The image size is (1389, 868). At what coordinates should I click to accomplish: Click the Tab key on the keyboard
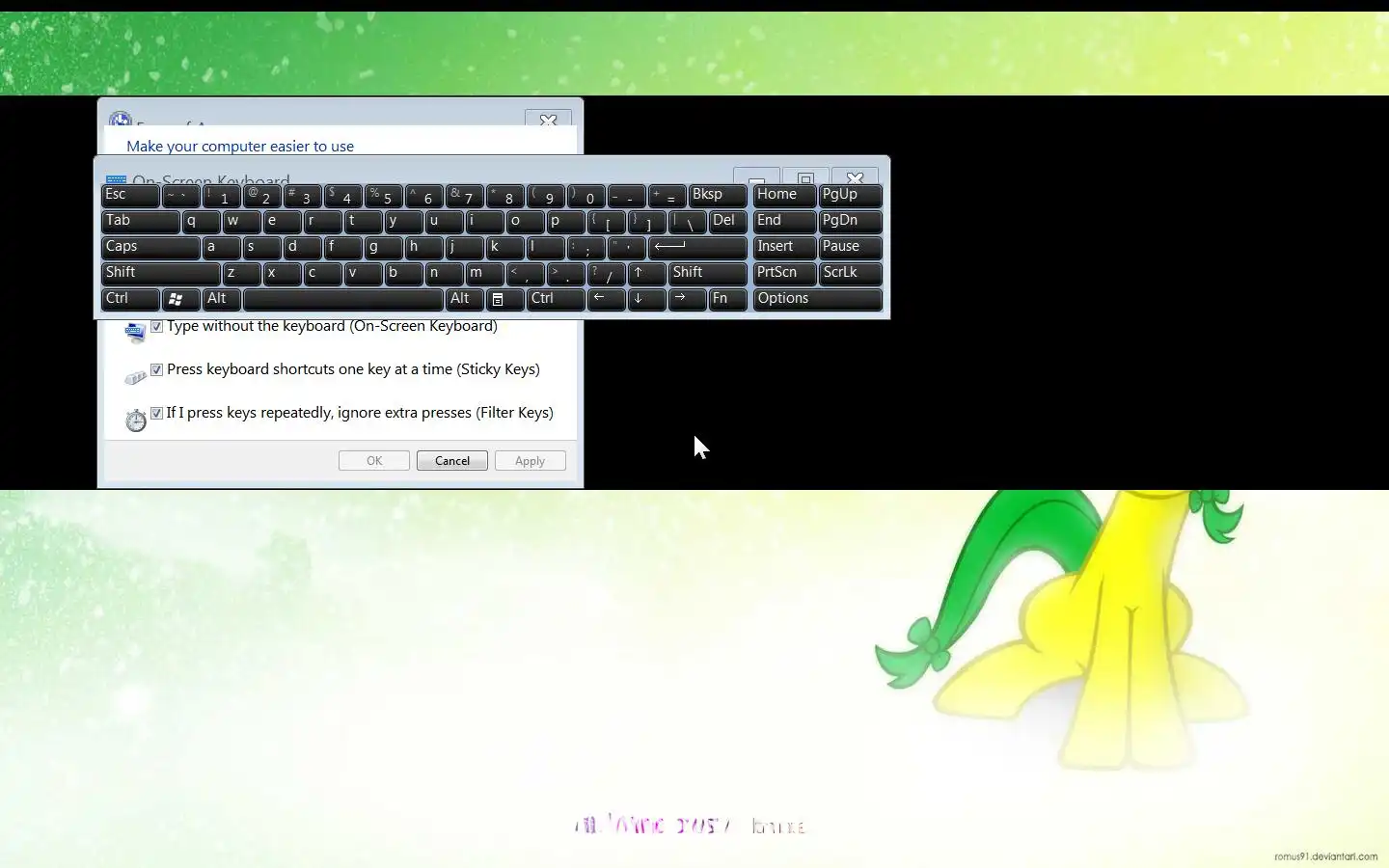[141, 222]
